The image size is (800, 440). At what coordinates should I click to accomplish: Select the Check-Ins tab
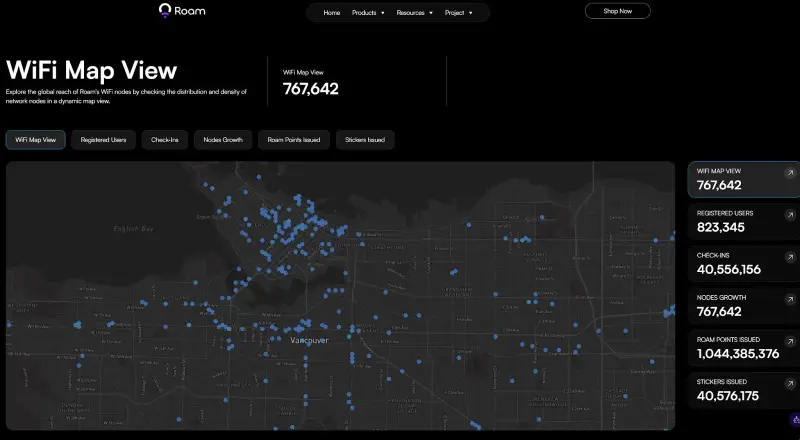pos(164,140)
